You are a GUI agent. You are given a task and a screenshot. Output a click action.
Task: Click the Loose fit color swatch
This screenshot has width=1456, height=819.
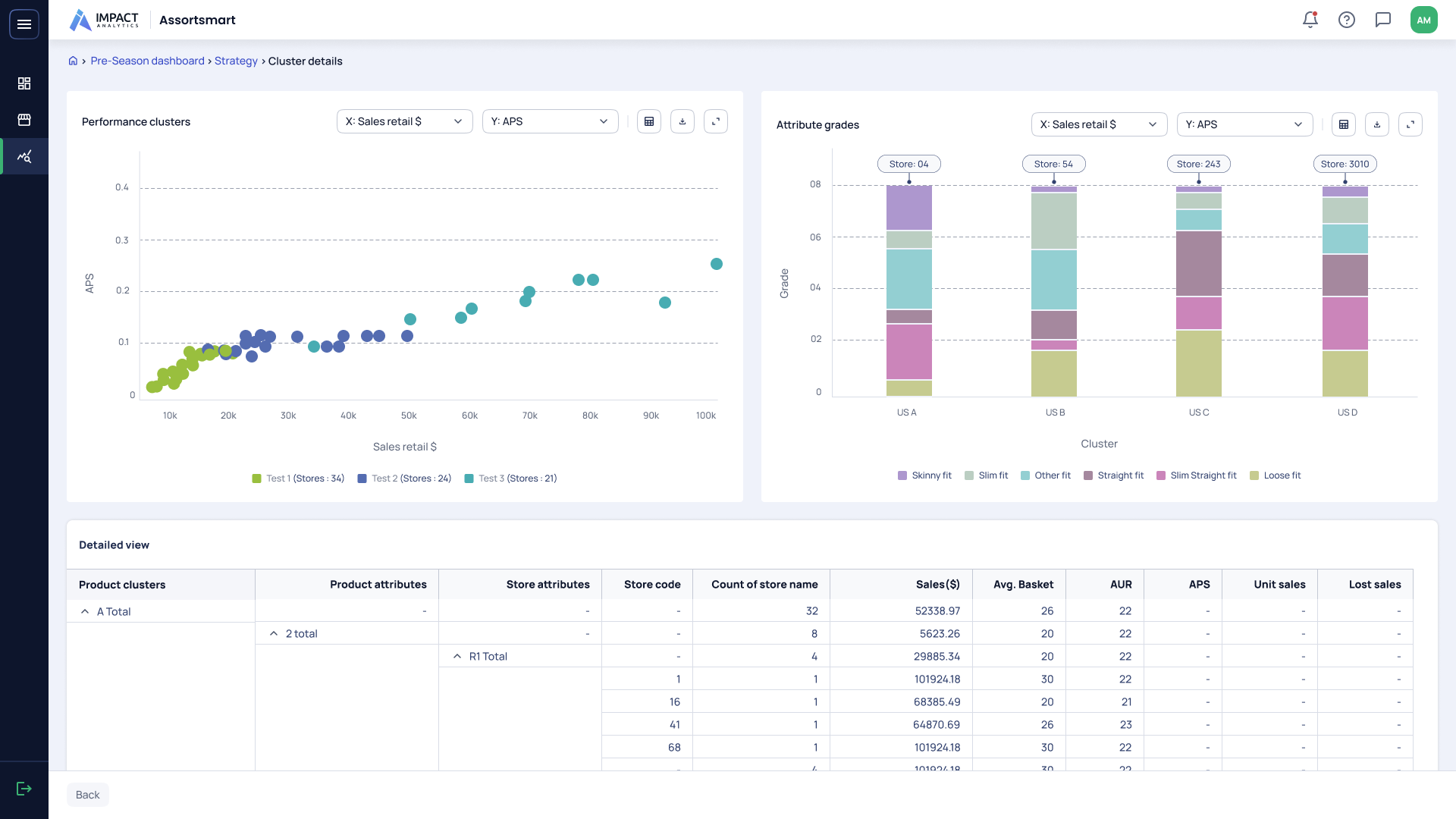click(x=1254, y=475)
